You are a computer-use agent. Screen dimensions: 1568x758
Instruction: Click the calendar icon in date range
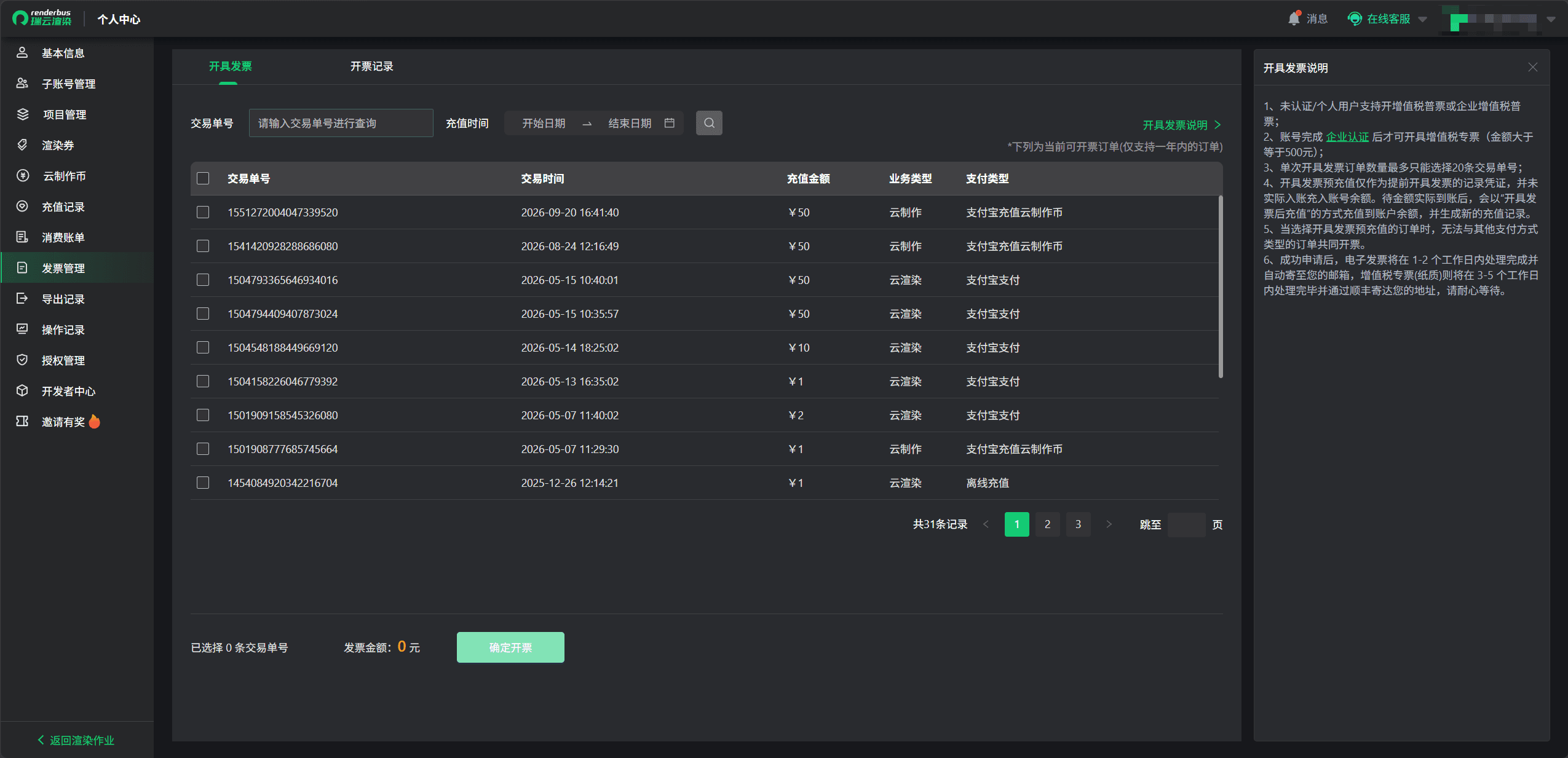tap(670, 123)
